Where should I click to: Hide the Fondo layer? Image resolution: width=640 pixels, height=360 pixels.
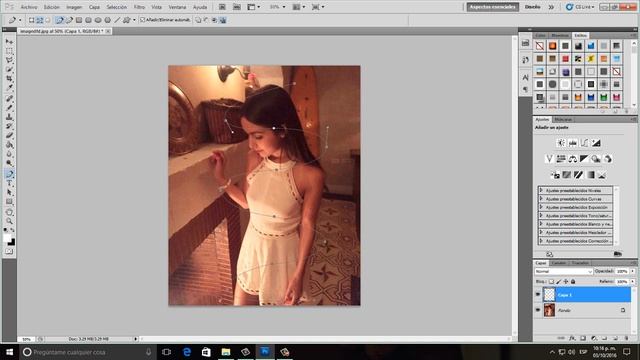tap(538, 310)
